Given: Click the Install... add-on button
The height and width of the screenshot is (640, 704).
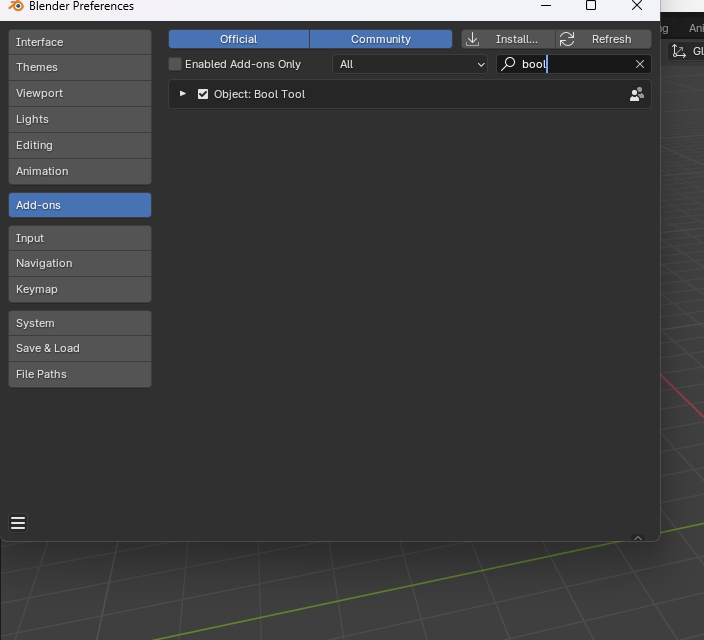Looking at the screenshot, I should pyautogui.click(x=508, y=39).
